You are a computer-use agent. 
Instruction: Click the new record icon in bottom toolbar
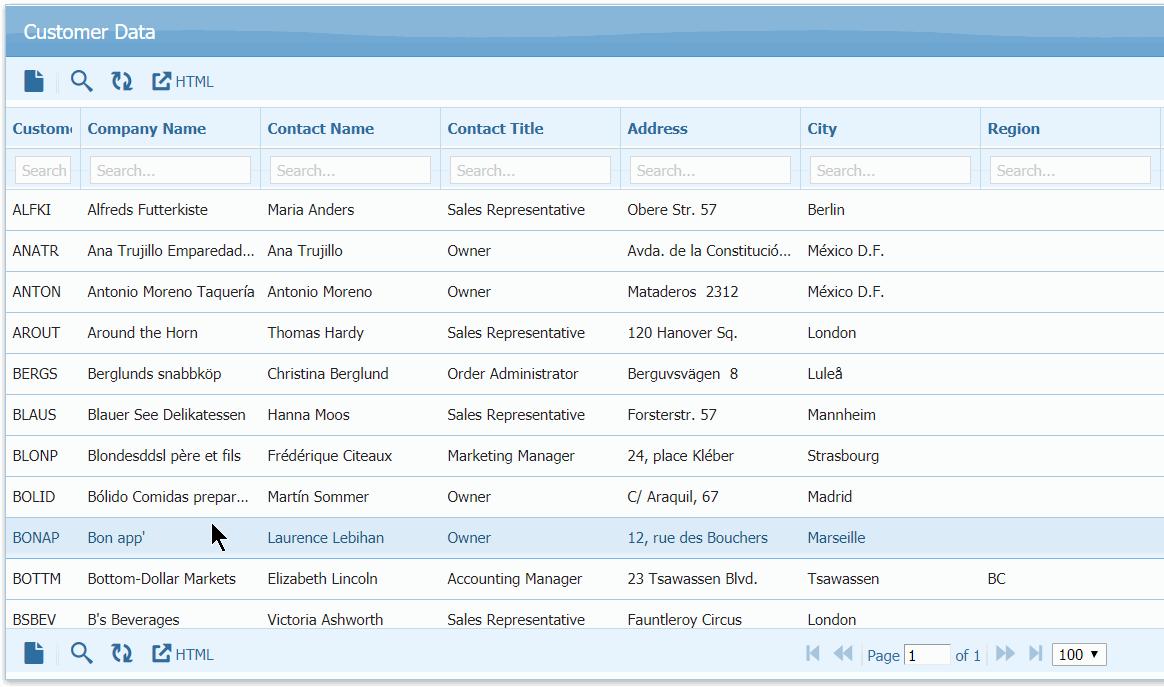tap(34, 654)
